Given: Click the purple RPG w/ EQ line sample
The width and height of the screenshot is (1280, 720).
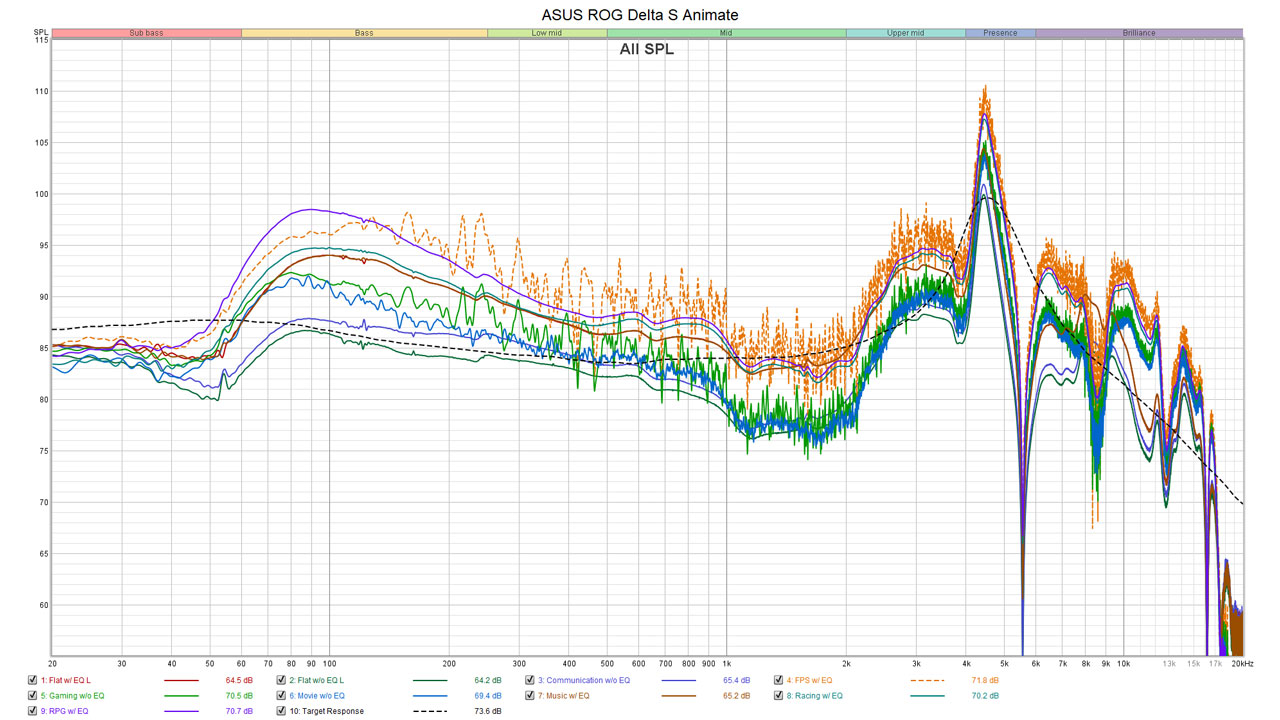Looking at the screenshot, I should (181, 711).
